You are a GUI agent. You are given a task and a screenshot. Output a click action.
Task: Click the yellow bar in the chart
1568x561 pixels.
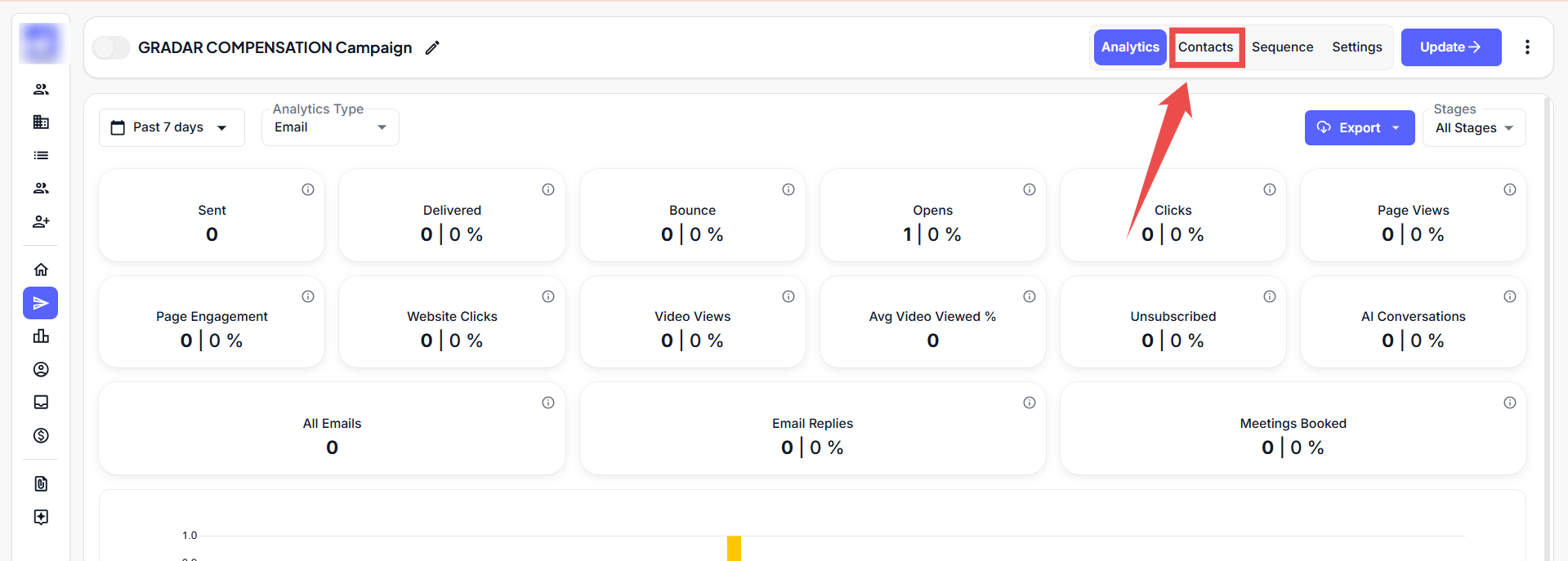[734, 548]
